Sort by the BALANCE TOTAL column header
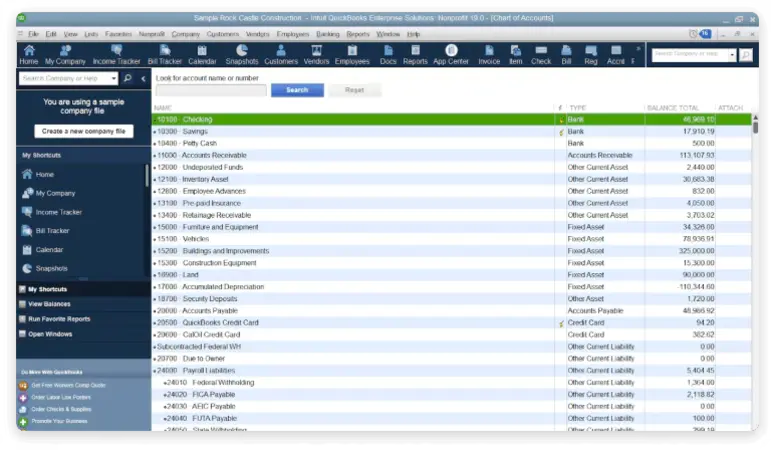Screen dimensions: 775x451 pyautogui.click(x=673, y=108)
